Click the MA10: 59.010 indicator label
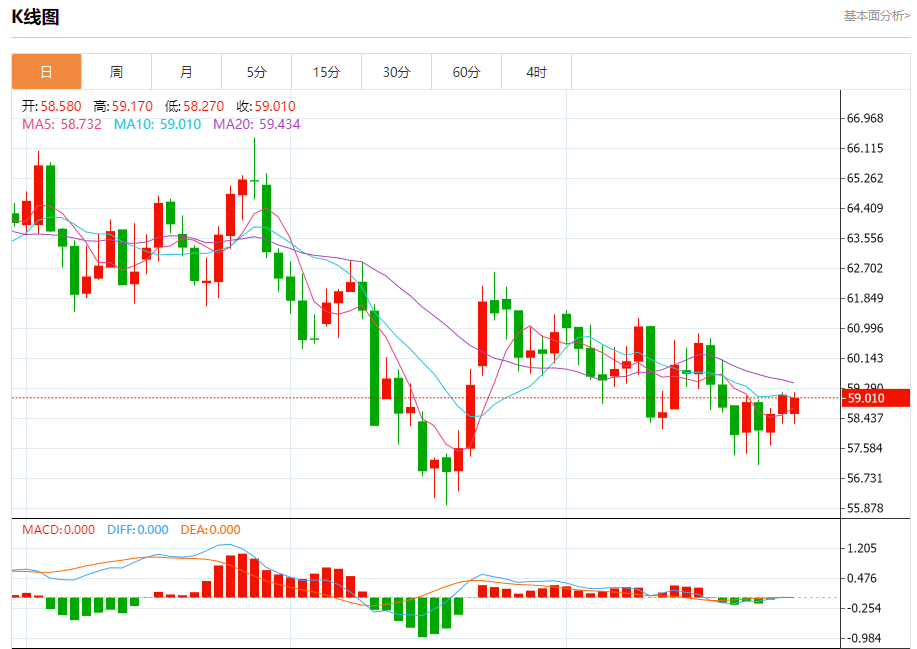 [157, 124]
